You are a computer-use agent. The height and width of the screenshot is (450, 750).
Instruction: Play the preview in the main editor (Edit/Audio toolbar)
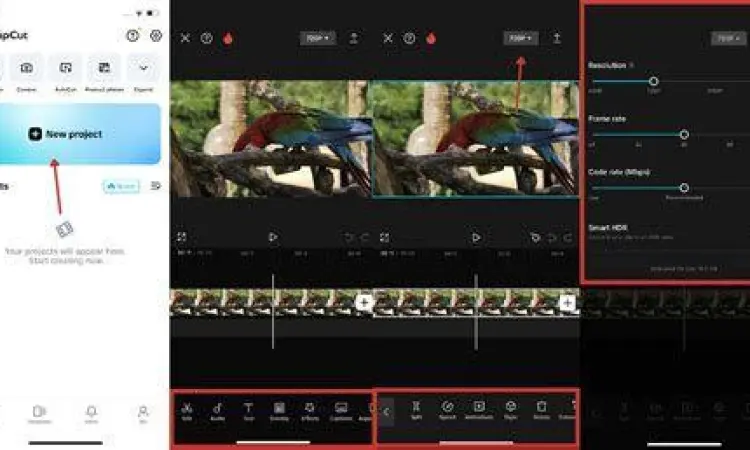(x=273, y=237)
